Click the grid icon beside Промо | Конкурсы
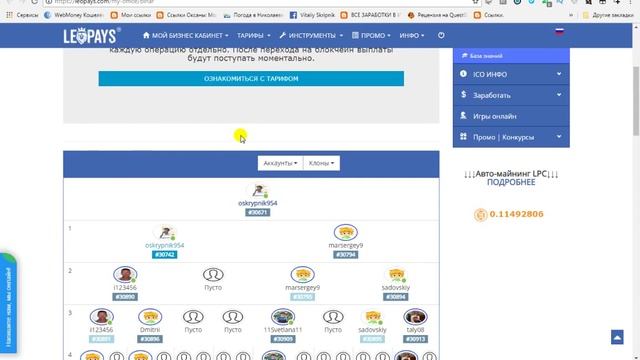The width and height of the screenshot is (640, 360). [x=463, y=137]
